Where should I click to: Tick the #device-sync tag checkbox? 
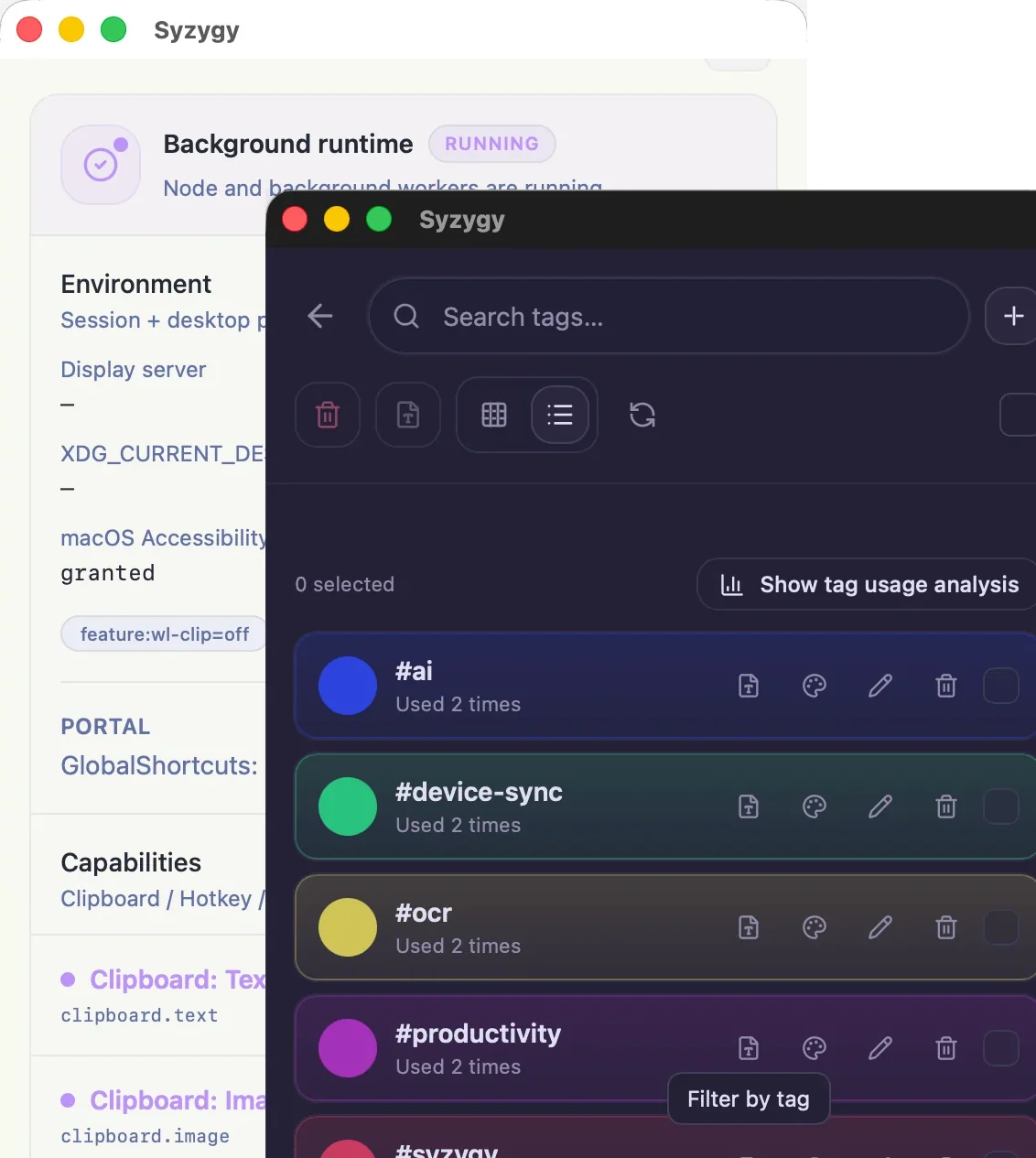[1001, 806]
